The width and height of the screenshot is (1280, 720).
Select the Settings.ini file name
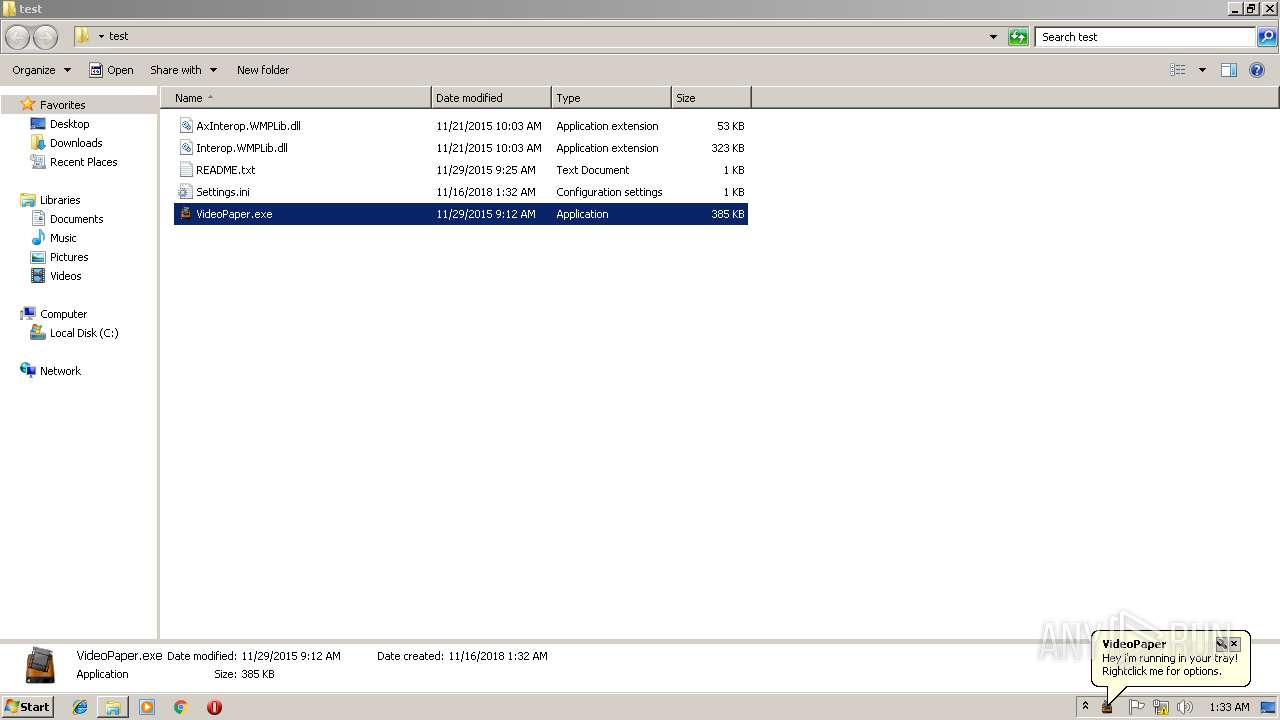(223, 192)
